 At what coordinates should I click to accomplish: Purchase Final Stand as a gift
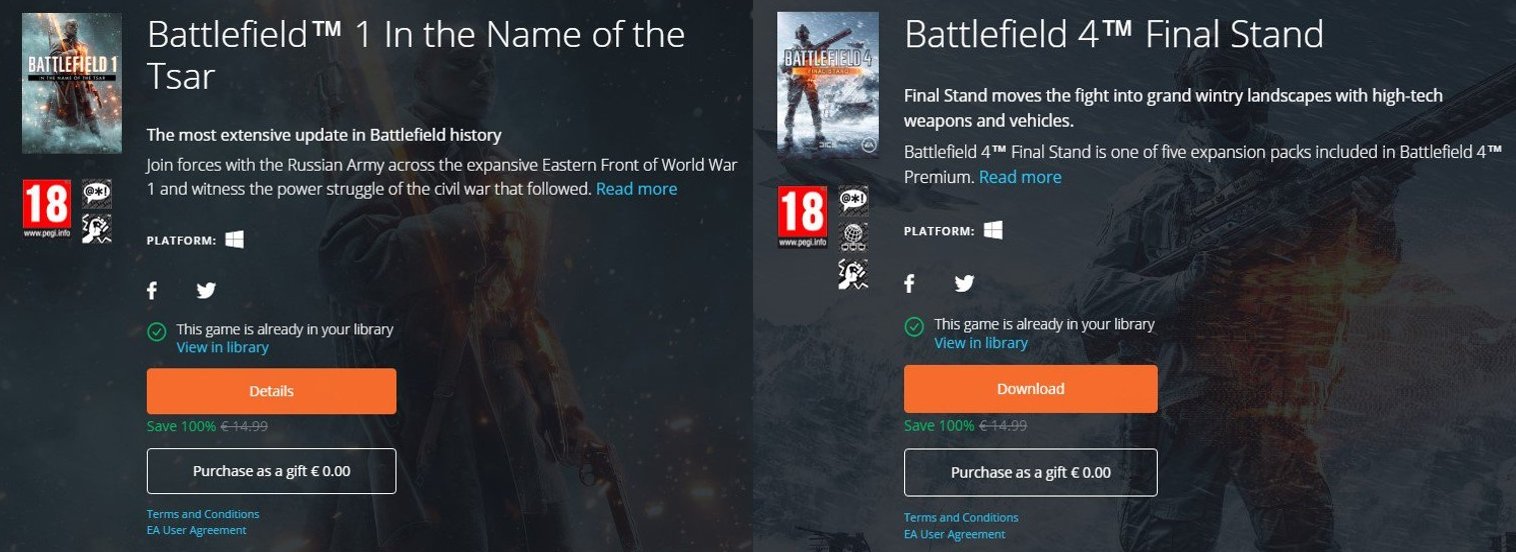click(x=1030, y=473)
